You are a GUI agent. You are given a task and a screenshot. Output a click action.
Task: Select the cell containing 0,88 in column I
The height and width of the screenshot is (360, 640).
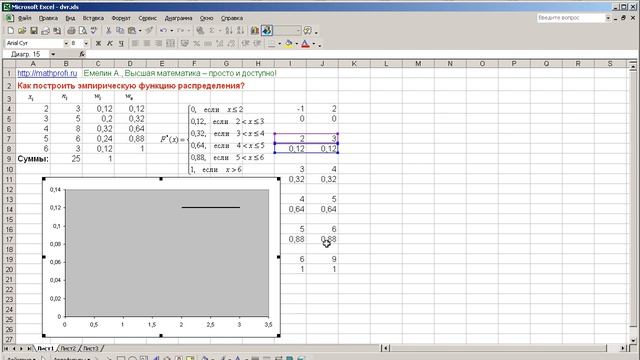[290, 239]
